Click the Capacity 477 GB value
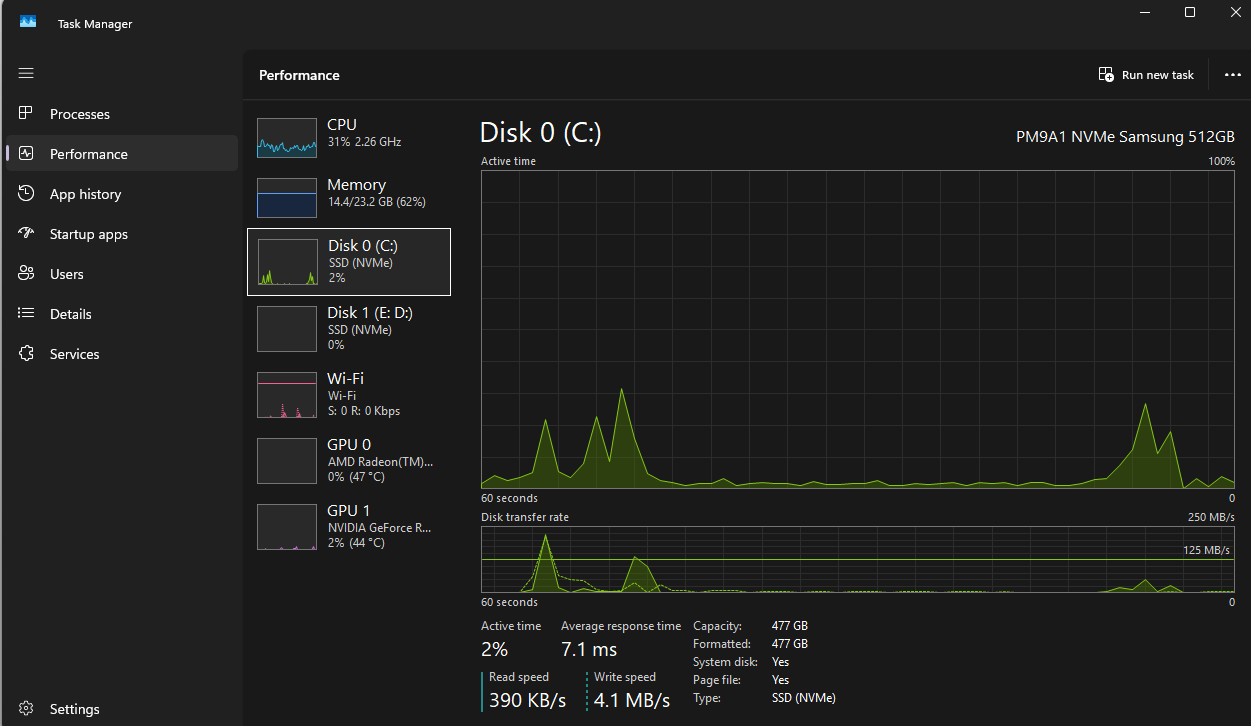 [790, 626]
